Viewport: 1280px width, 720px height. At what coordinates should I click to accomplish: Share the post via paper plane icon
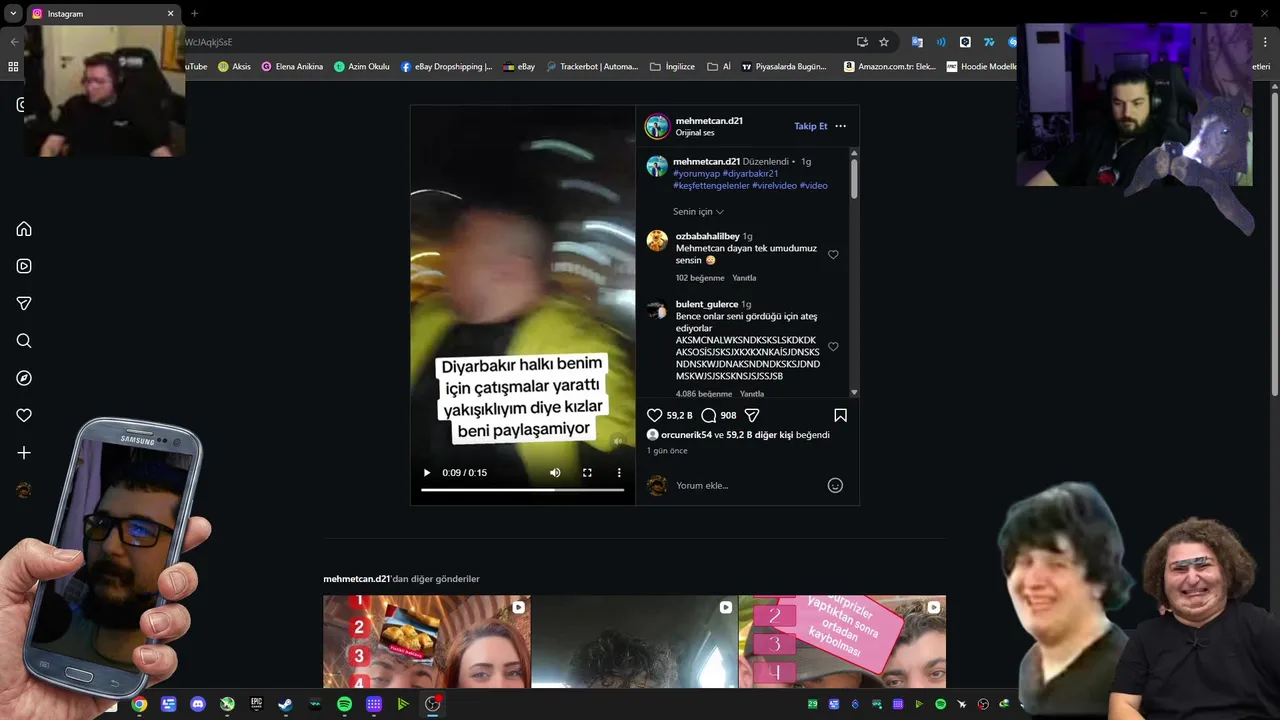click(752, 415)
